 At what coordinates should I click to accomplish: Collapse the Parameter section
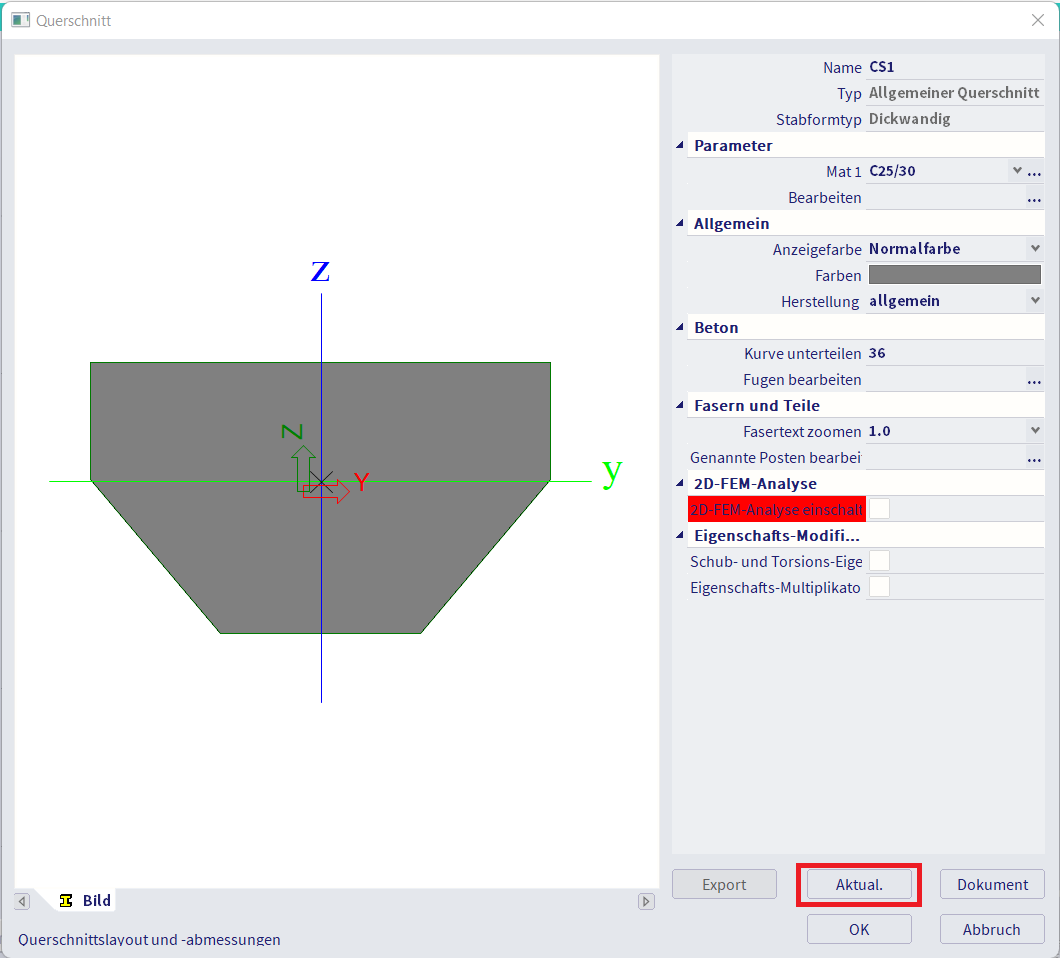click(x=681, y=146)
